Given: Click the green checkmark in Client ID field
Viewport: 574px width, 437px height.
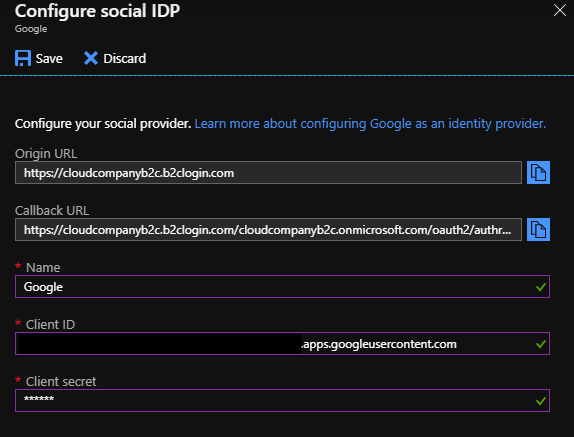Looking at the screenshot, I should [x=541, y=344].
